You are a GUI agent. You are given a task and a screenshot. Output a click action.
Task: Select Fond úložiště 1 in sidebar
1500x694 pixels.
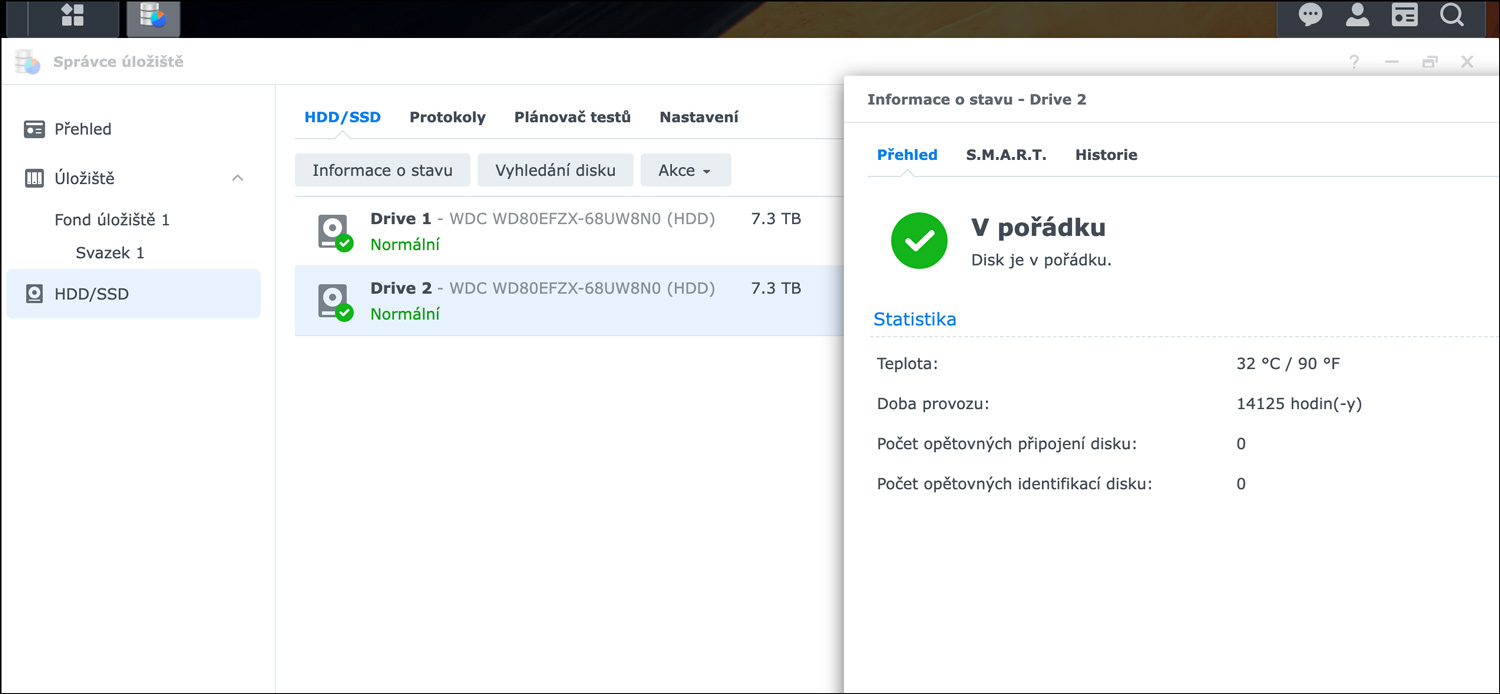coord(112,220)
